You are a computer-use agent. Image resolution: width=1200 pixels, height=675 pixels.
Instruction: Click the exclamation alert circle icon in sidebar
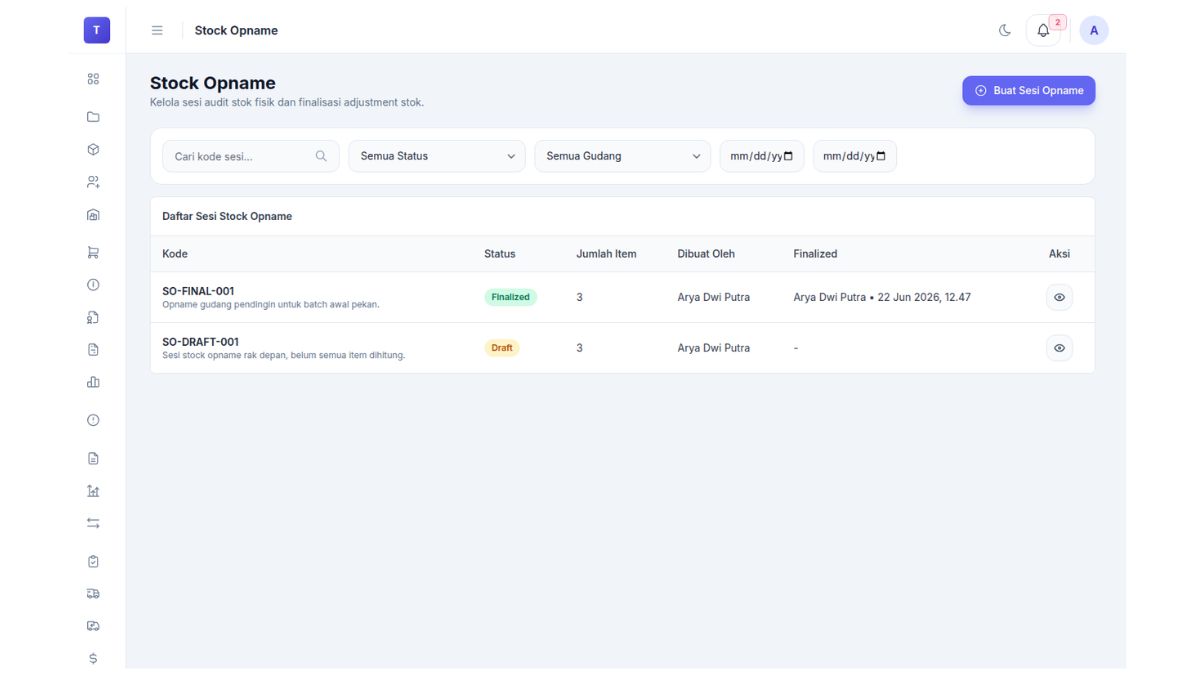93,420
